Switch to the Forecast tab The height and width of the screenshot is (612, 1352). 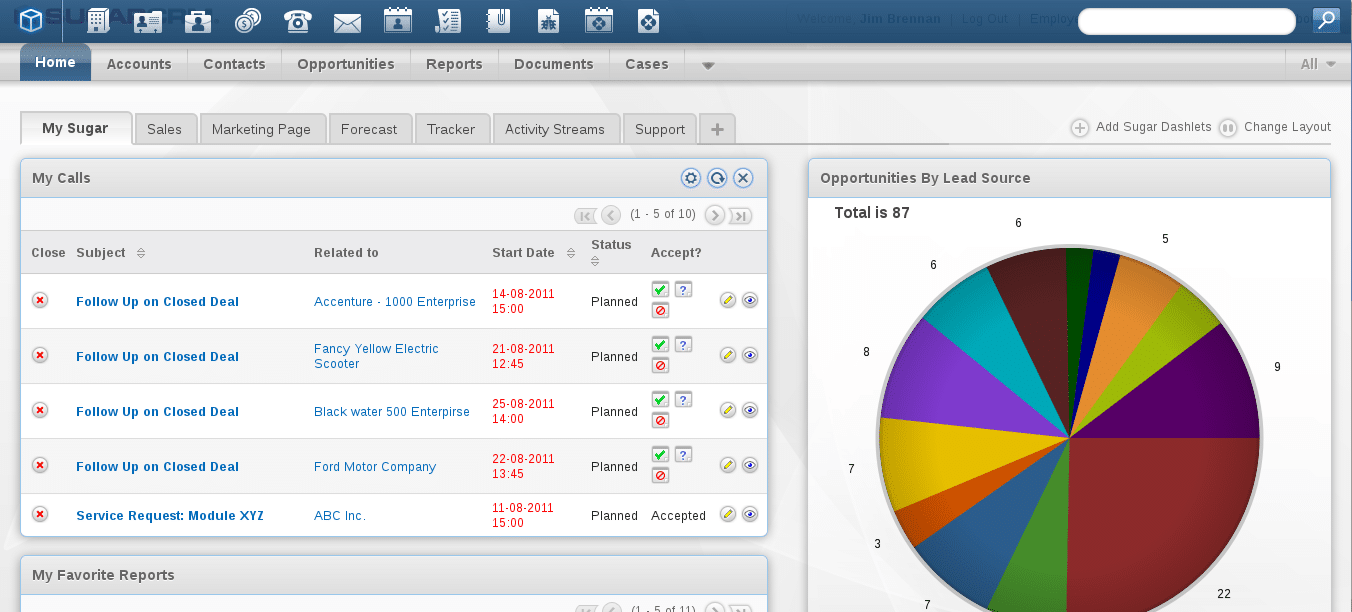[369, 129]
